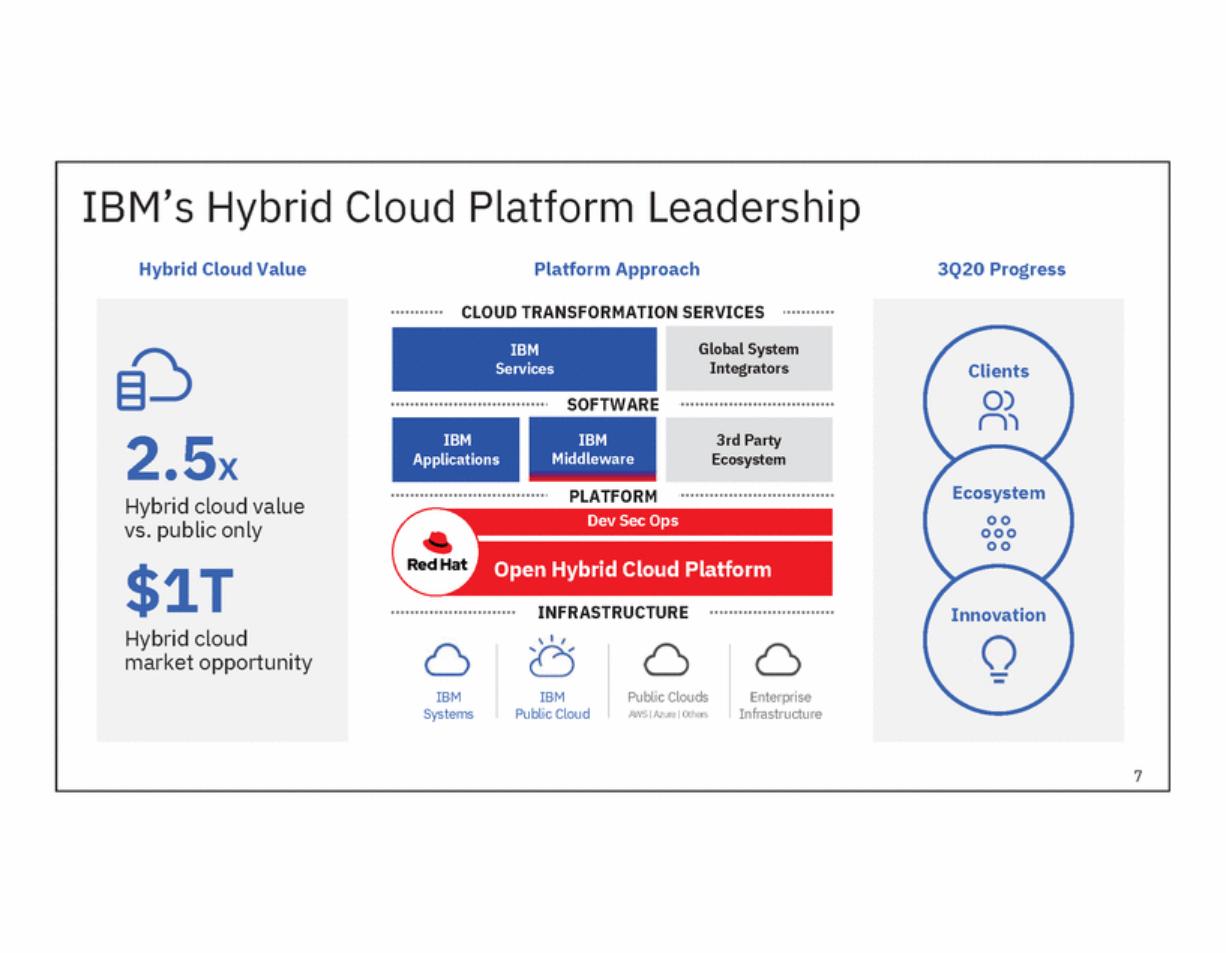
Task: Click the text Hybrid cloud market opportunity
Action: click(x=218, y=650)
